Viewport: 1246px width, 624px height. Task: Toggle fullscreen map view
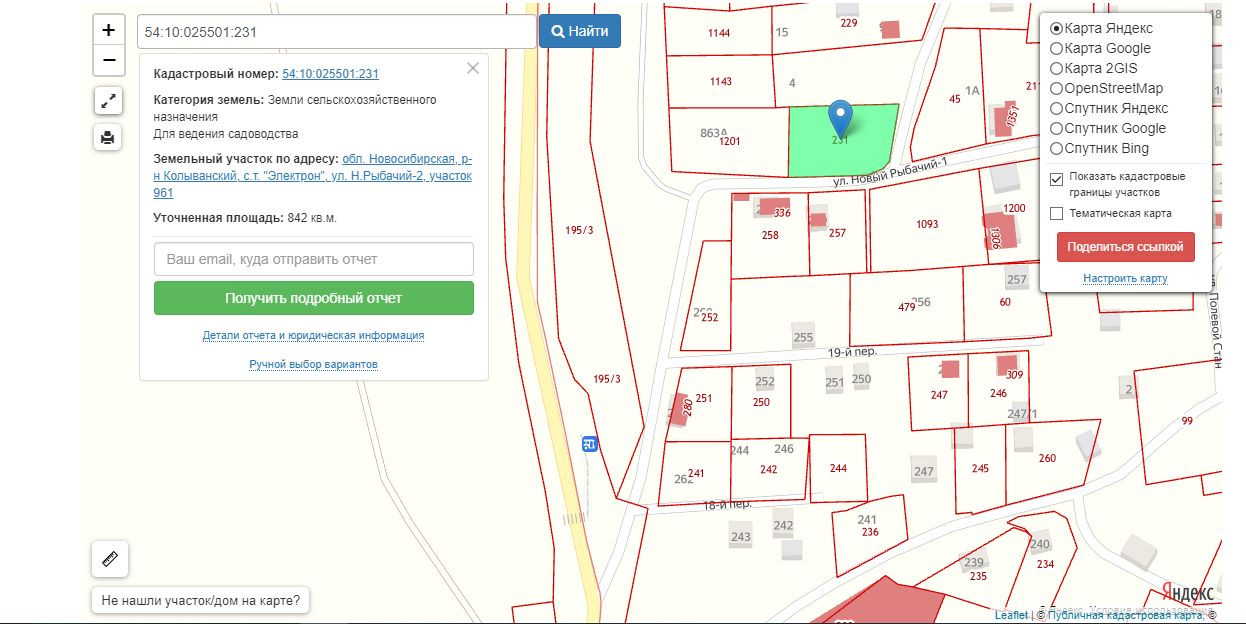tap(108, 101)
